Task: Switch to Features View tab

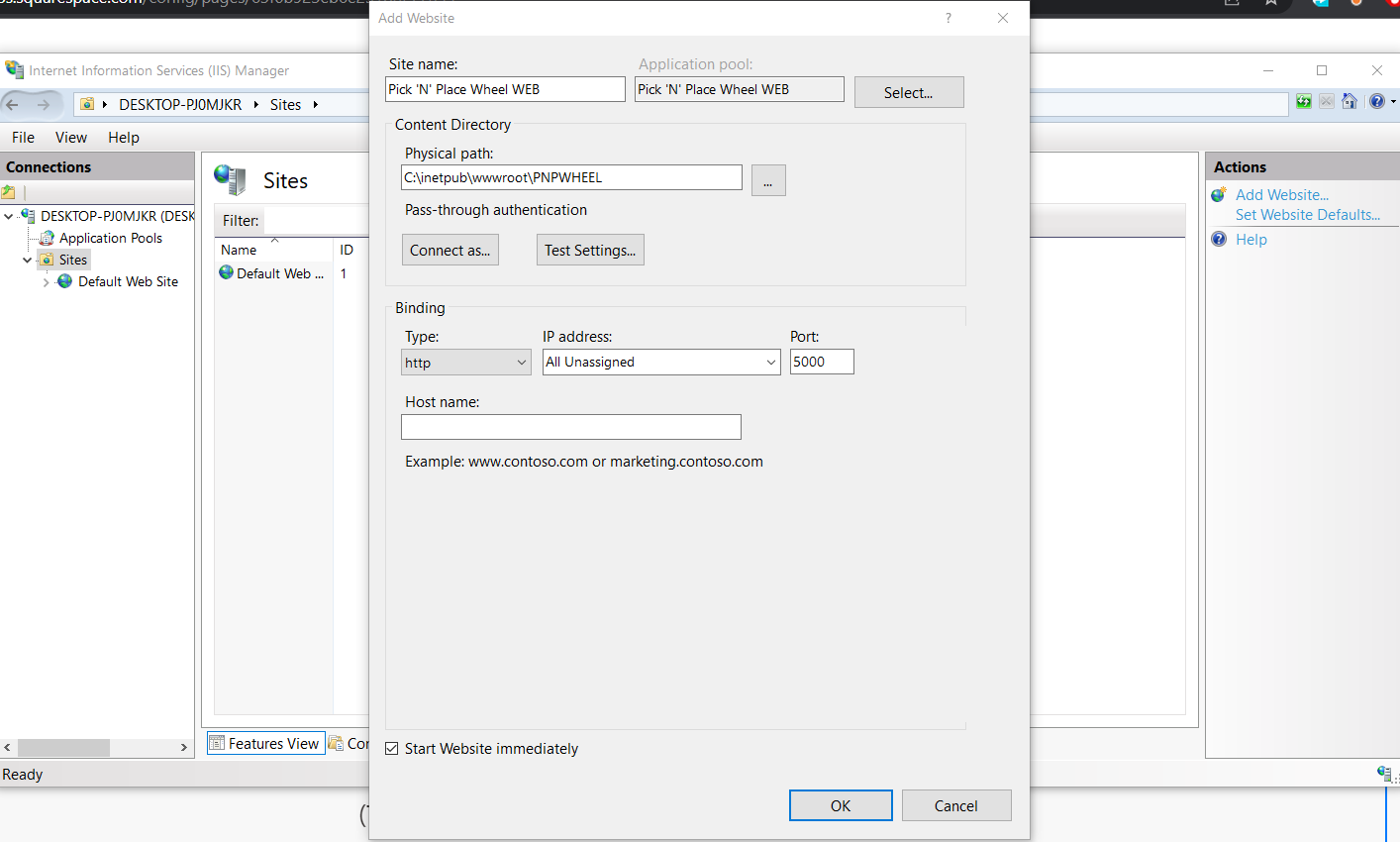Action: 265,743
